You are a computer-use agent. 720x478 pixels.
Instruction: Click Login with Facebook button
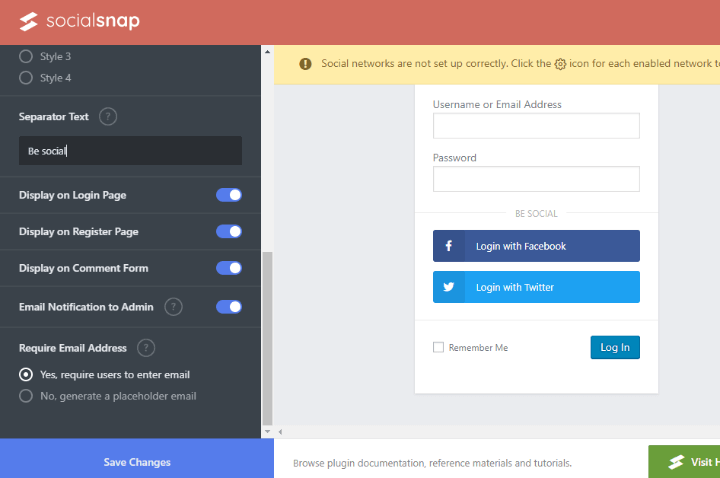[536, 246]
